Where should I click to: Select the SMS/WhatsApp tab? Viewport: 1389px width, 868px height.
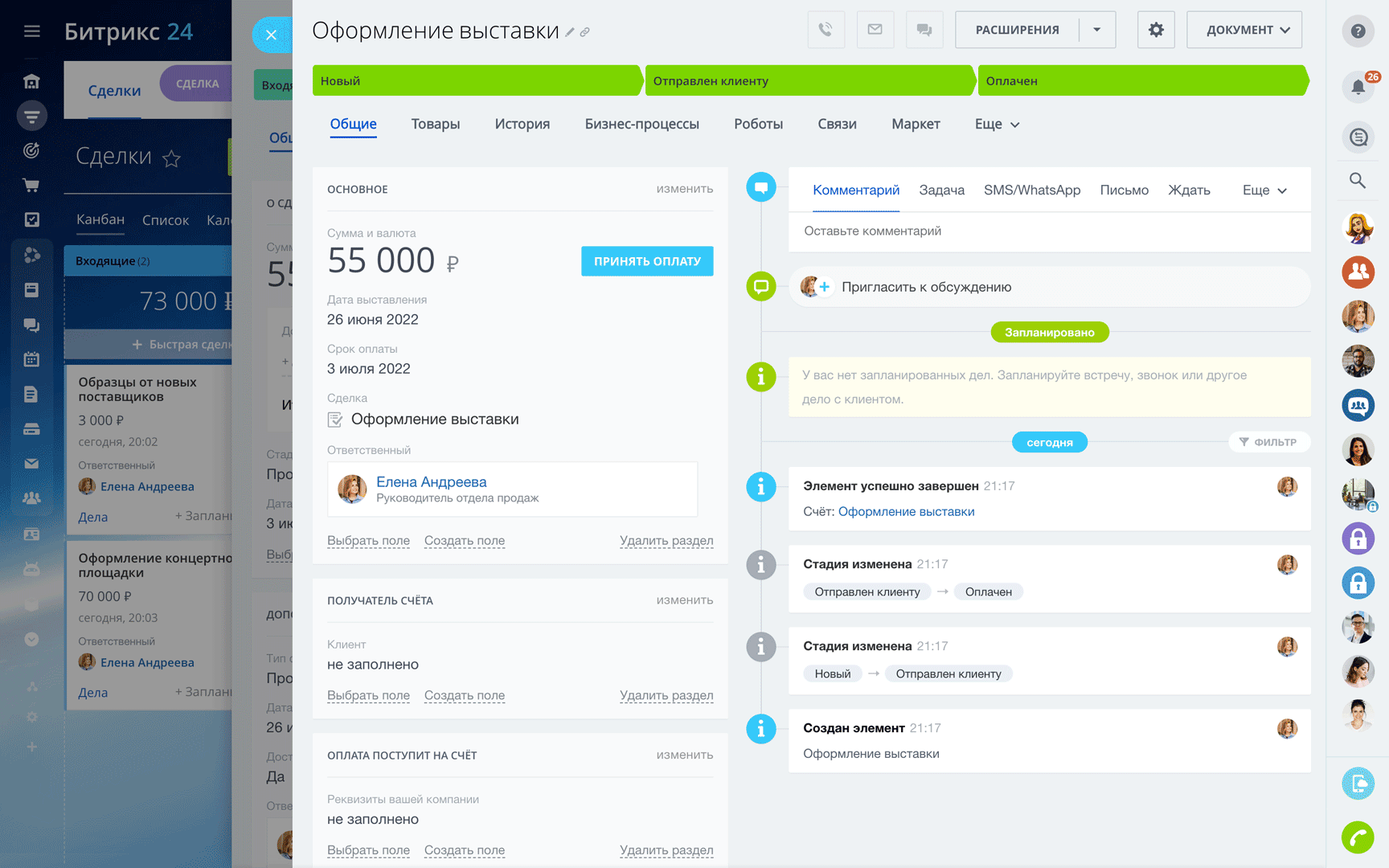click(1031, 190)
